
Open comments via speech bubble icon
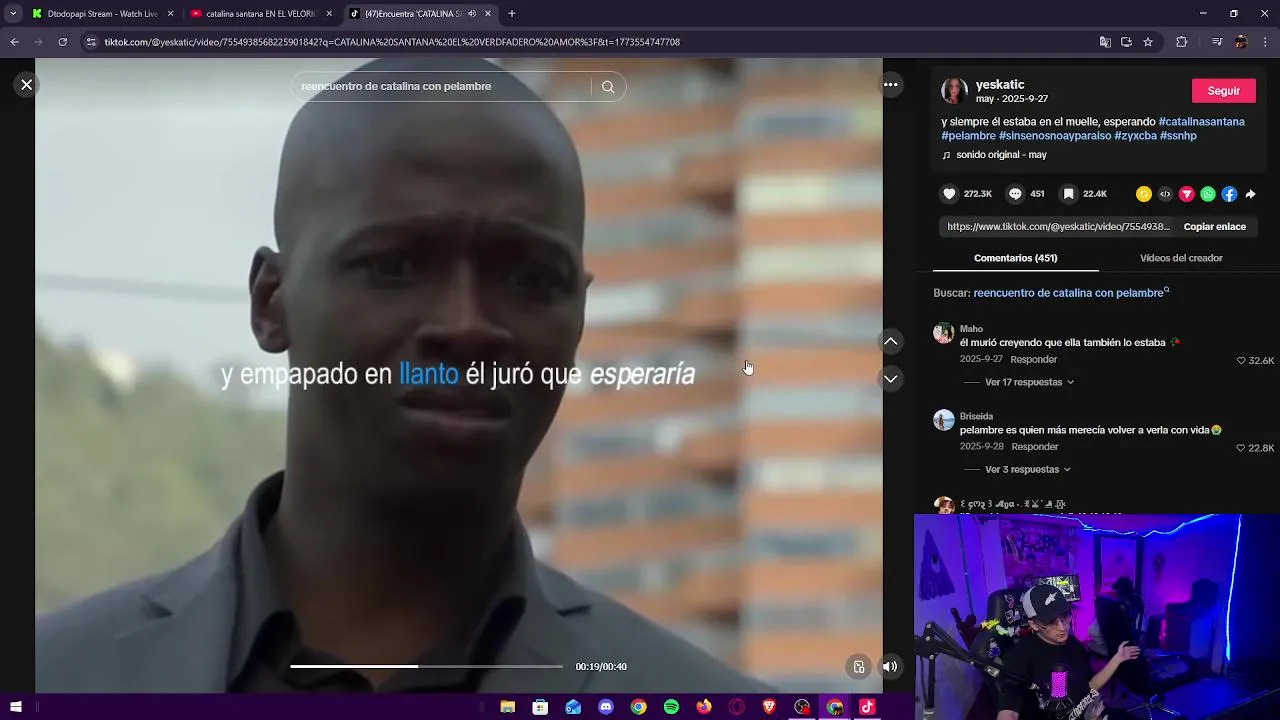pyautogui.click(x=1015, y=194)
